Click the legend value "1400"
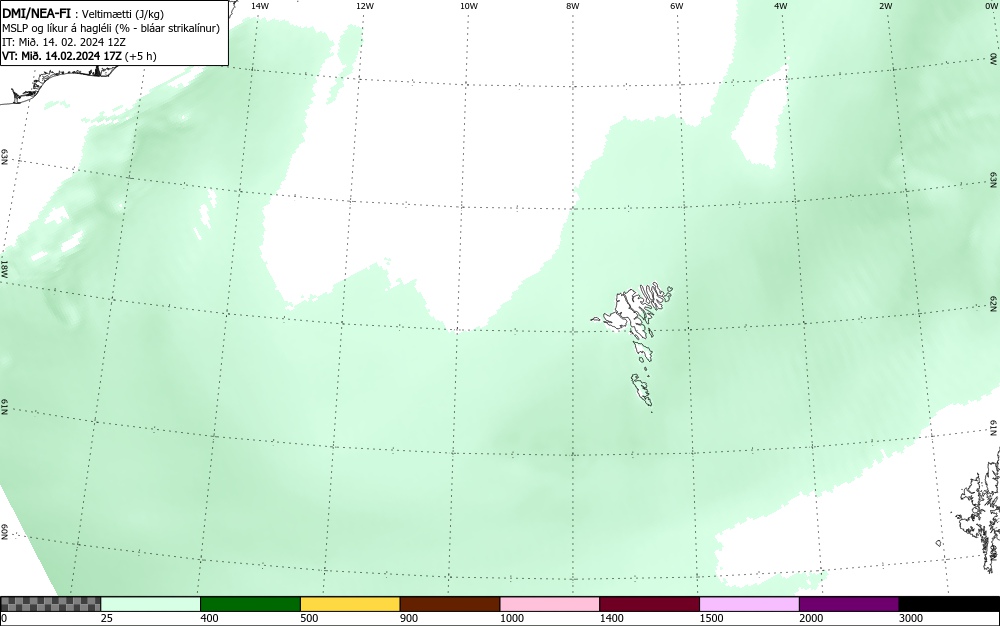 (x=612, y=618)
